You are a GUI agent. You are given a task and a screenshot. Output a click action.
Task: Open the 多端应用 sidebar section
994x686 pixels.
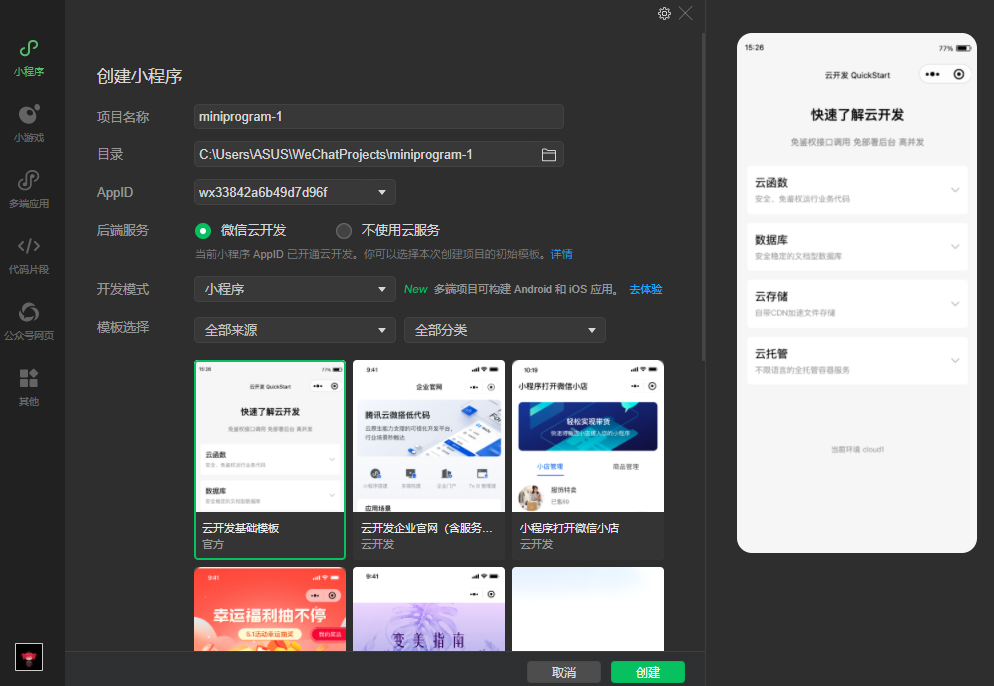[x=29, y=190]
